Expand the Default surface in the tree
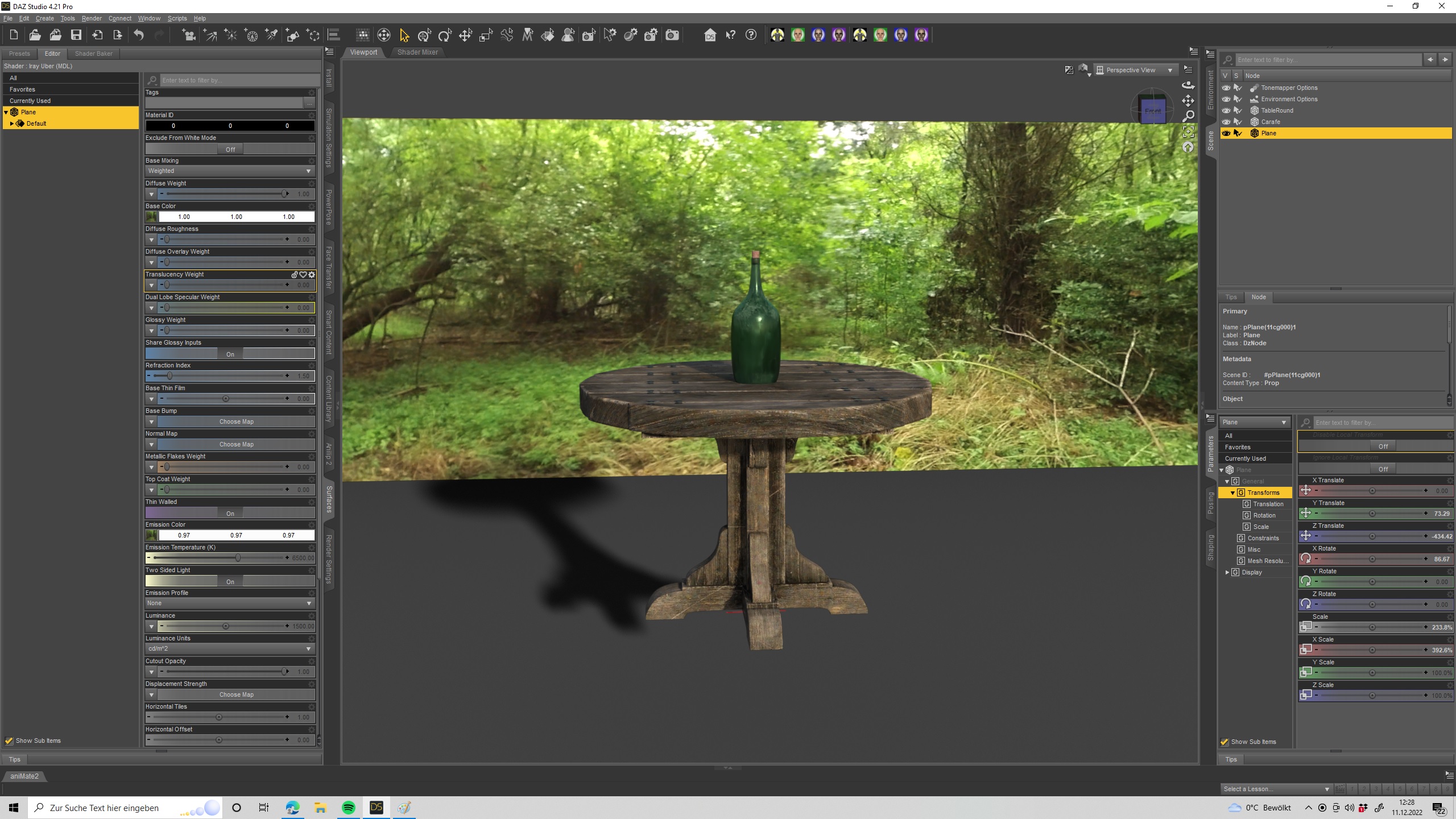Image resolution: width=1456 pixels, height=819 pixels. pyautogui.click(x=12, y=123)
